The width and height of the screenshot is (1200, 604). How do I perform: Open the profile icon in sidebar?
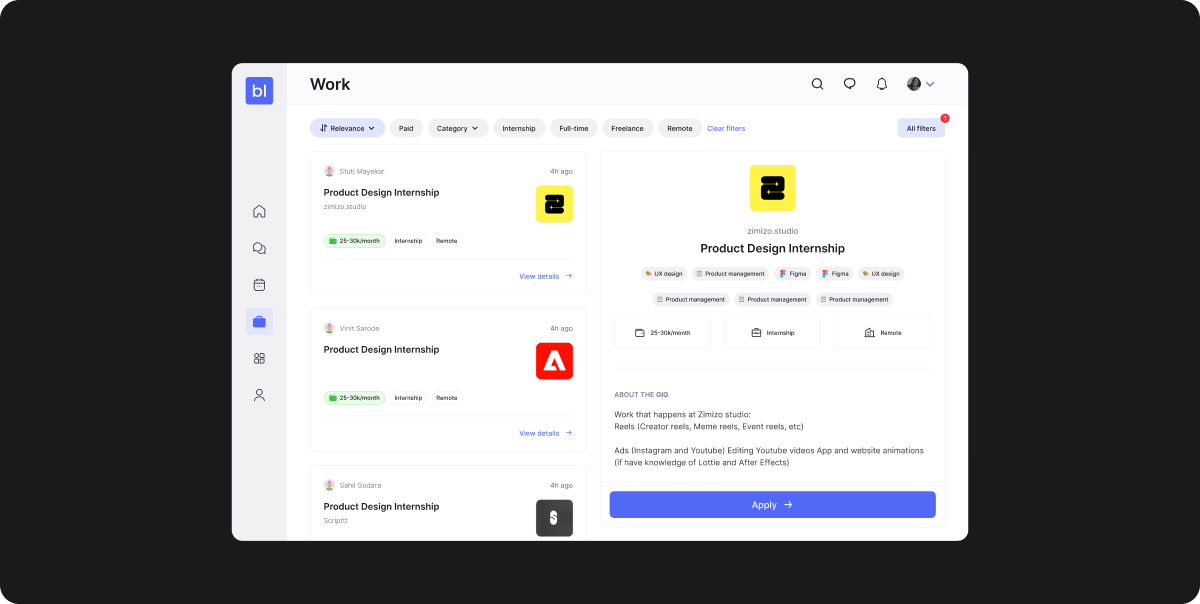click(x=259, y=395)
